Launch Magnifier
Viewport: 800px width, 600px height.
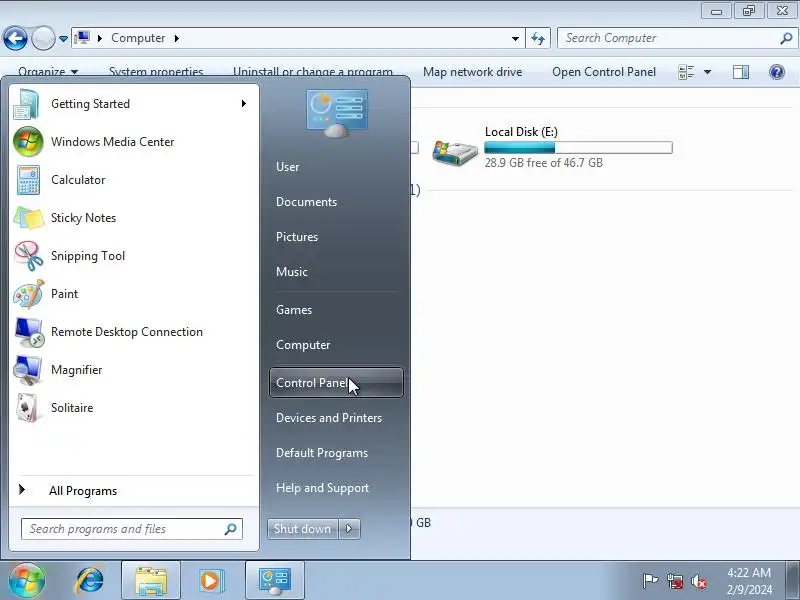[x=134, y=370]
